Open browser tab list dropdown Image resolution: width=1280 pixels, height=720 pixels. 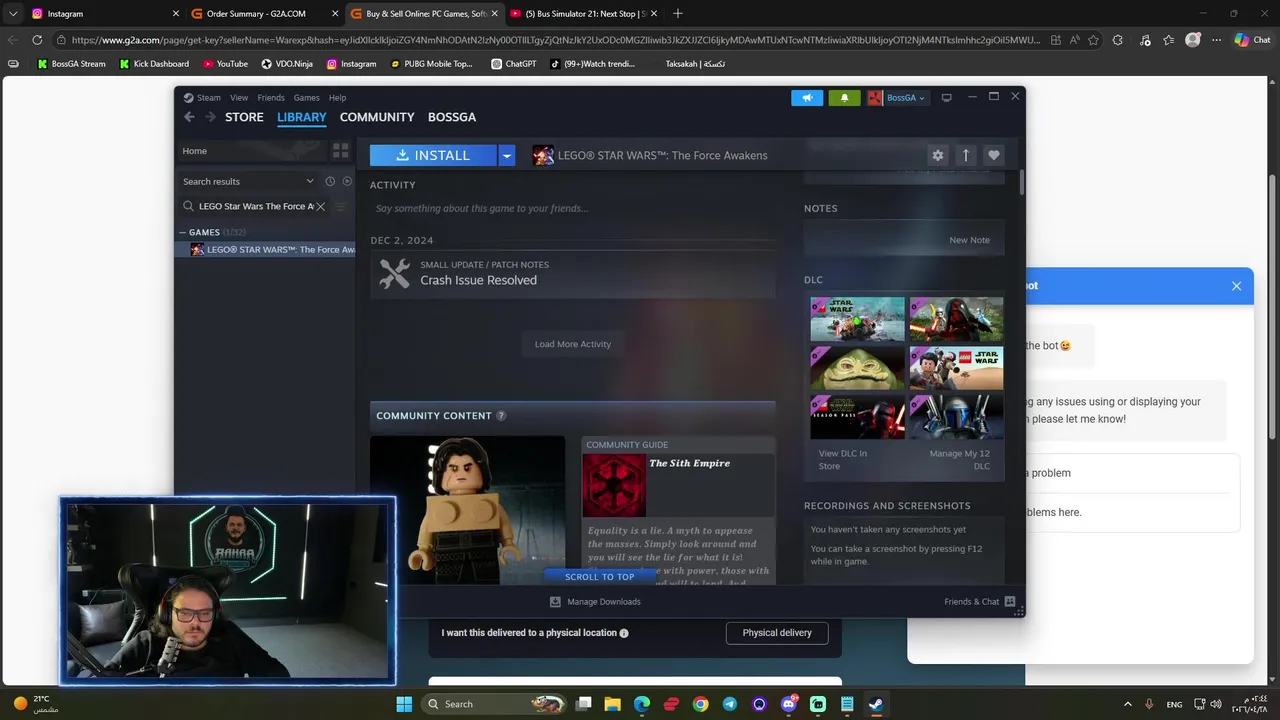(x=13, y=14)
